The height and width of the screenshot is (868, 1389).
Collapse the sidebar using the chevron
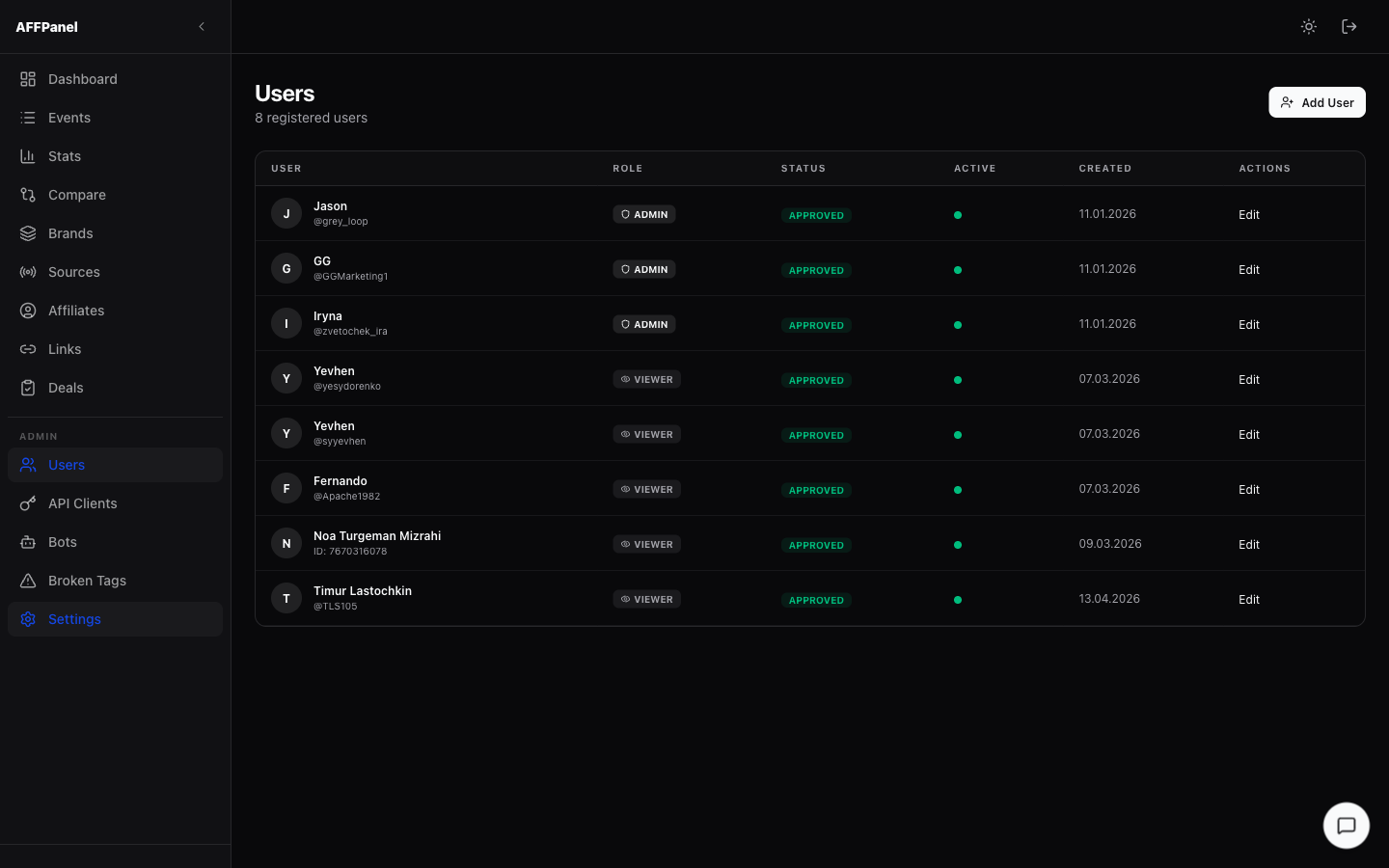click(x=201, y=26)
